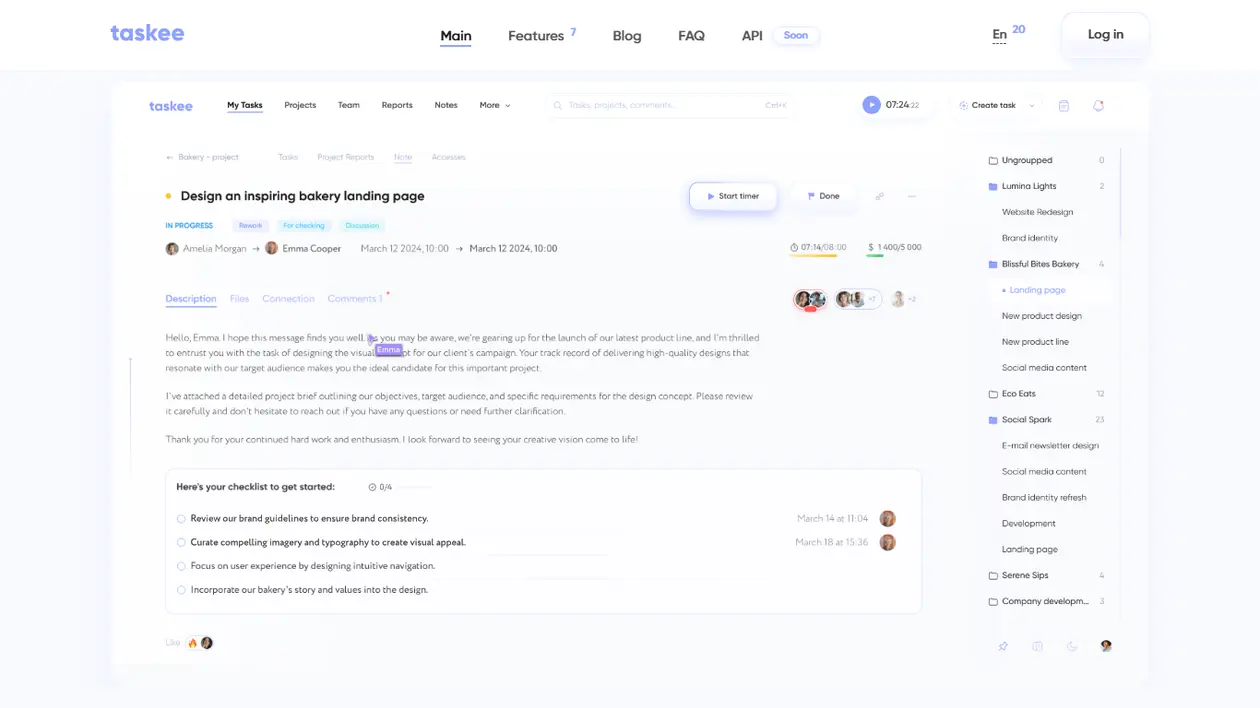The width and height of the screenshot is (1260, 708).
Task: Click the Log in button
Action: point(1105,35)
